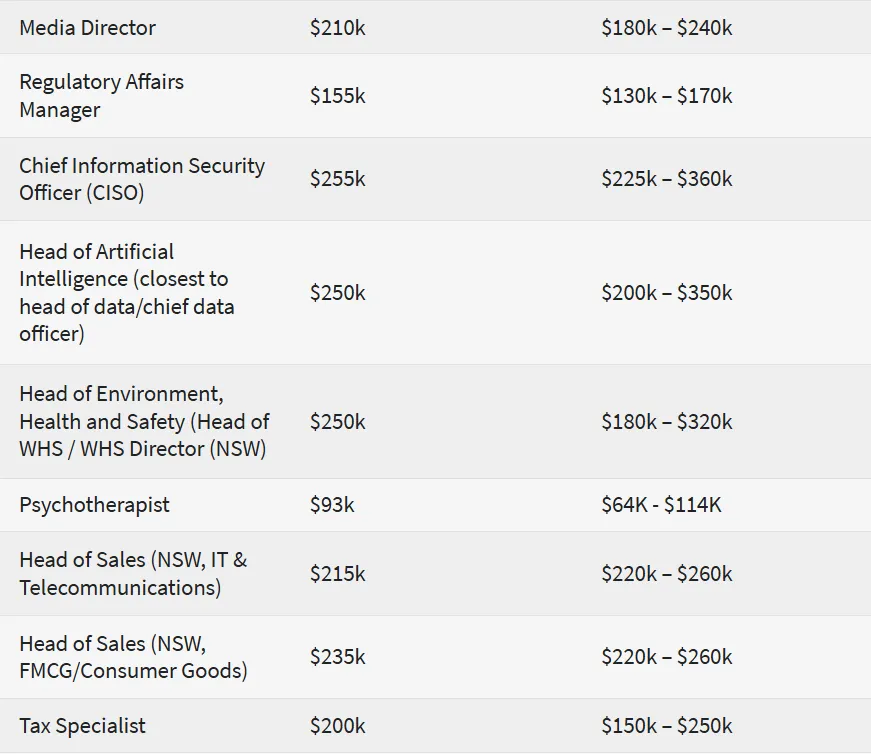The width and height of the screenshot is (871, 754).
Task: Click the $180k – $240k salary range
Action: (666, 28)
